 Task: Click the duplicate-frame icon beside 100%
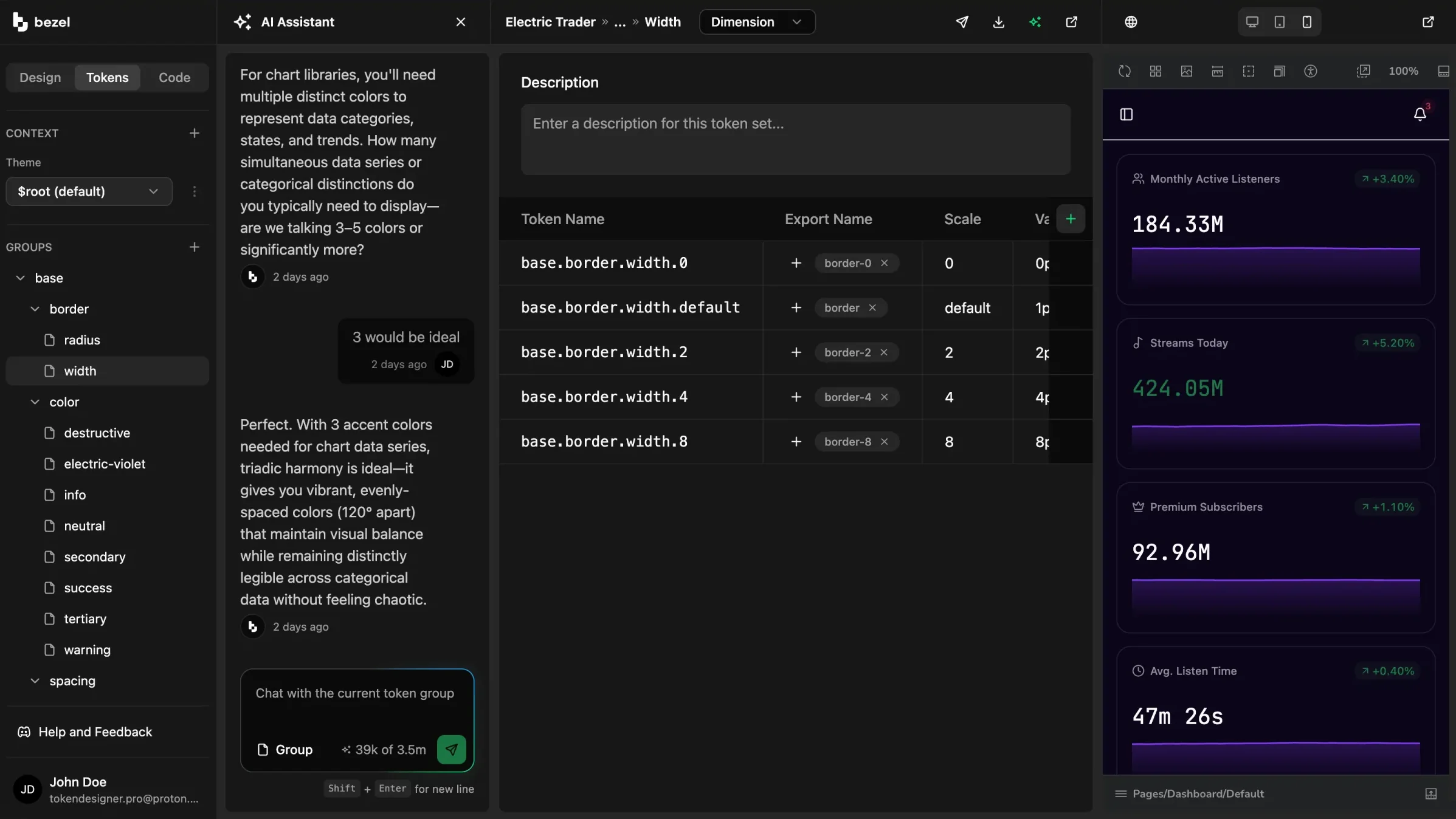coord(1364,71)
